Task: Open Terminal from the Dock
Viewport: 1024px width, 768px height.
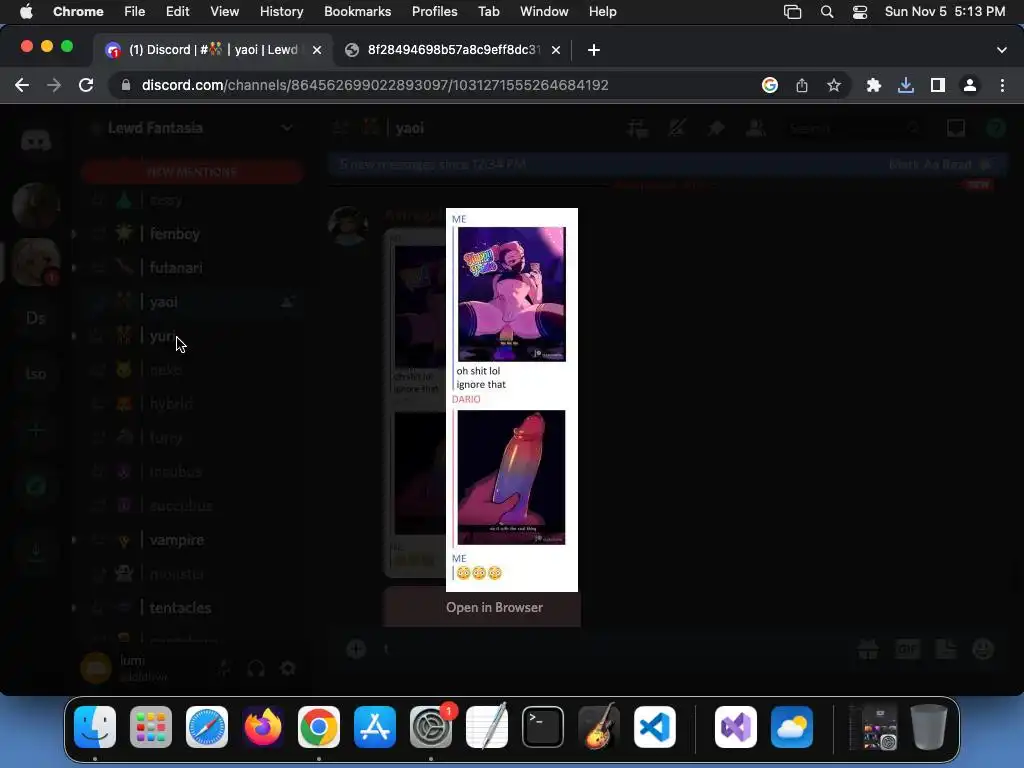Action: point(543,727)
